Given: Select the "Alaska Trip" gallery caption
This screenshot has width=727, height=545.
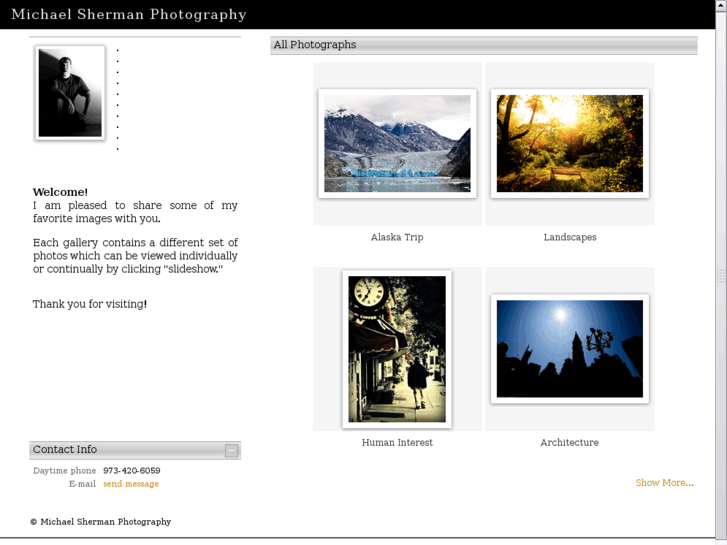Looking at the screenshot, I should click(x=397, y=238).
